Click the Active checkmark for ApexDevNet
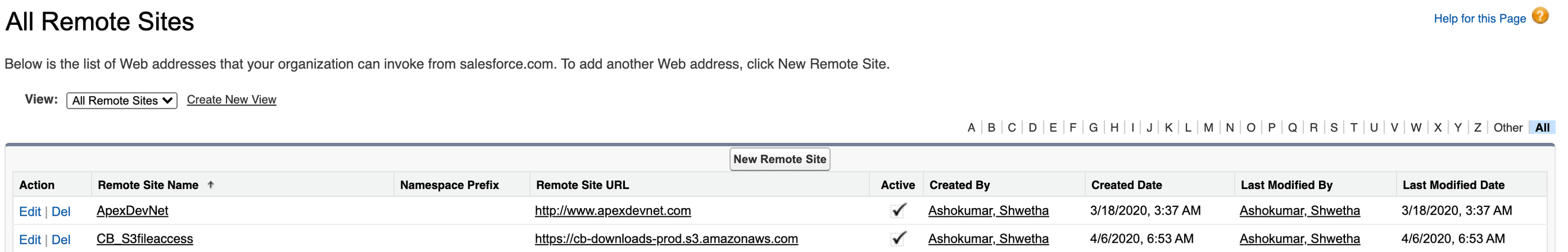 [x=898, y=210]
